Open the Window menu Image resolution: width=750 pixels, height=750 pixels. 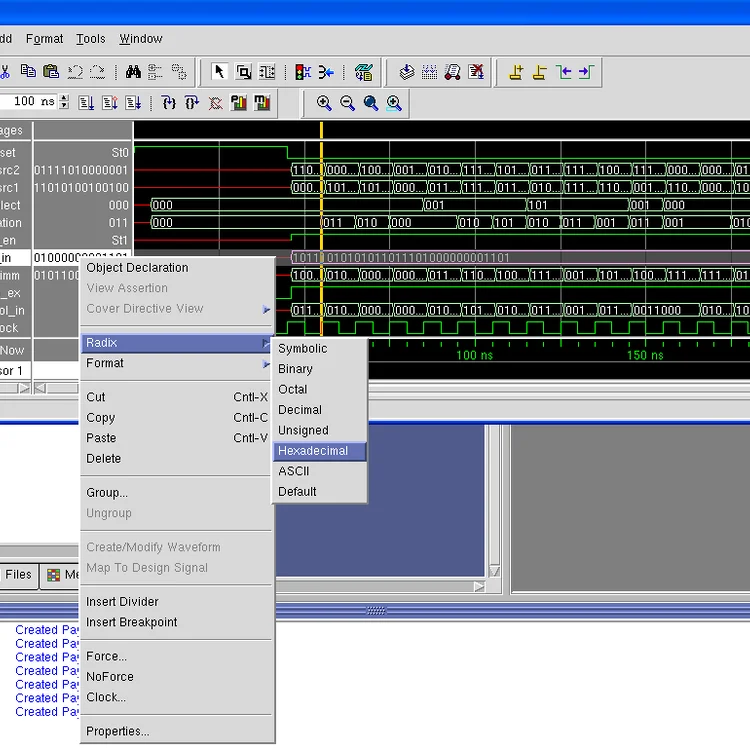coord(141,39)
